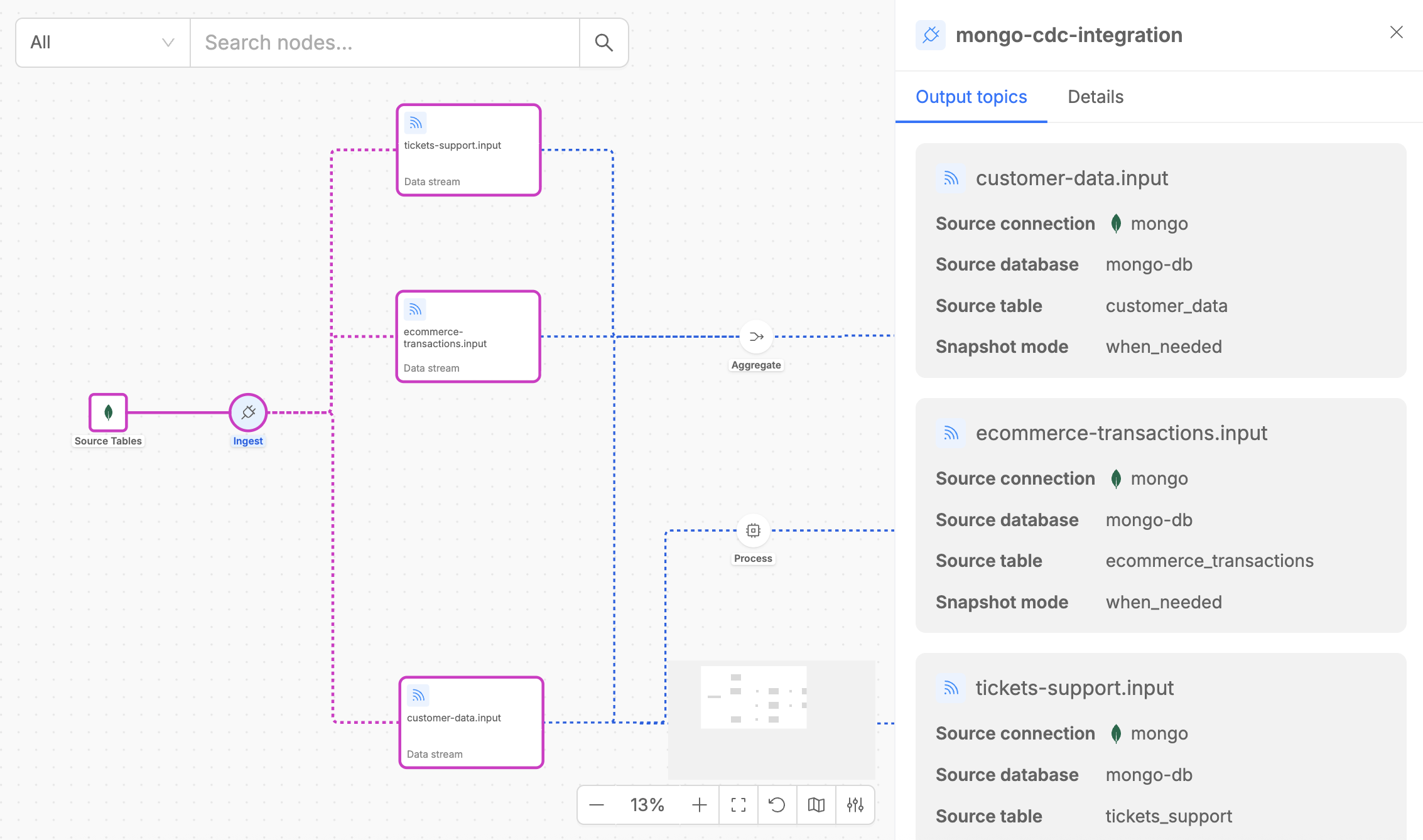Click the search magnifier button
The image size is (1423, 840).
click(603, 43)
